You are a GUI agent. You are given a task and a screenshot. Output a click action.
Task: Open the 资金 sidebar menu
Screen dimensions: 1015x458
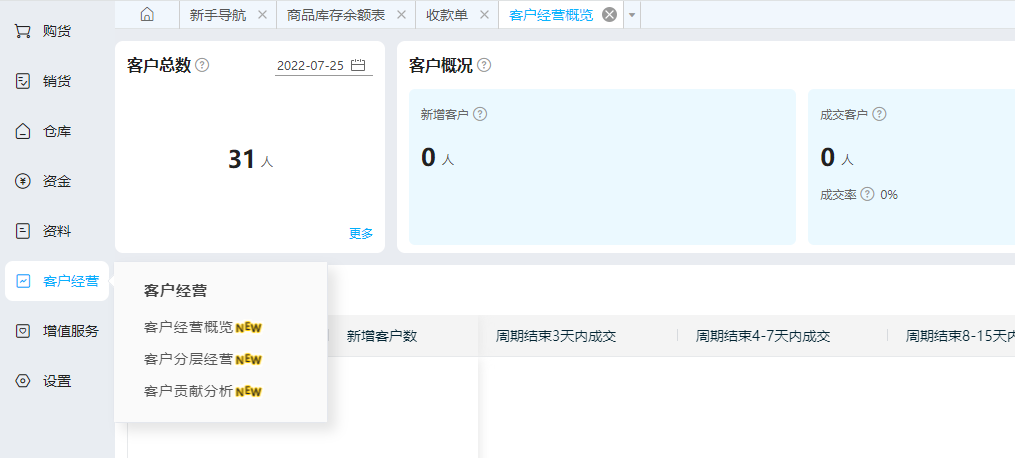[57, 182]
